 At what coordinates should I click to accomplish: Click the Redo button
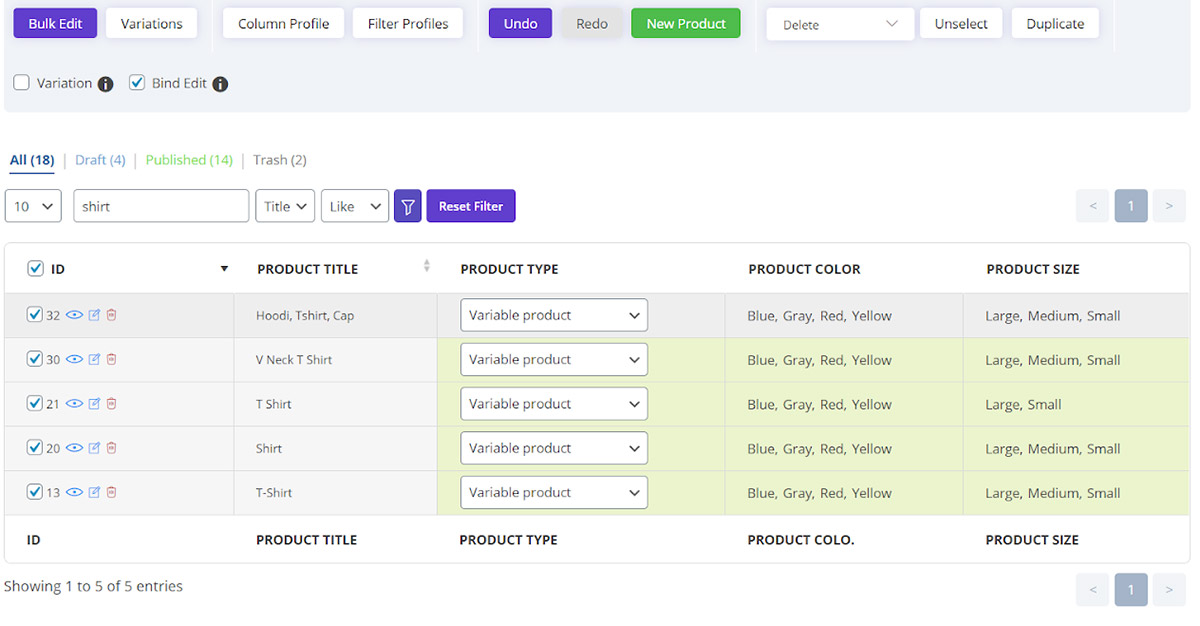(x=592, y=24)
